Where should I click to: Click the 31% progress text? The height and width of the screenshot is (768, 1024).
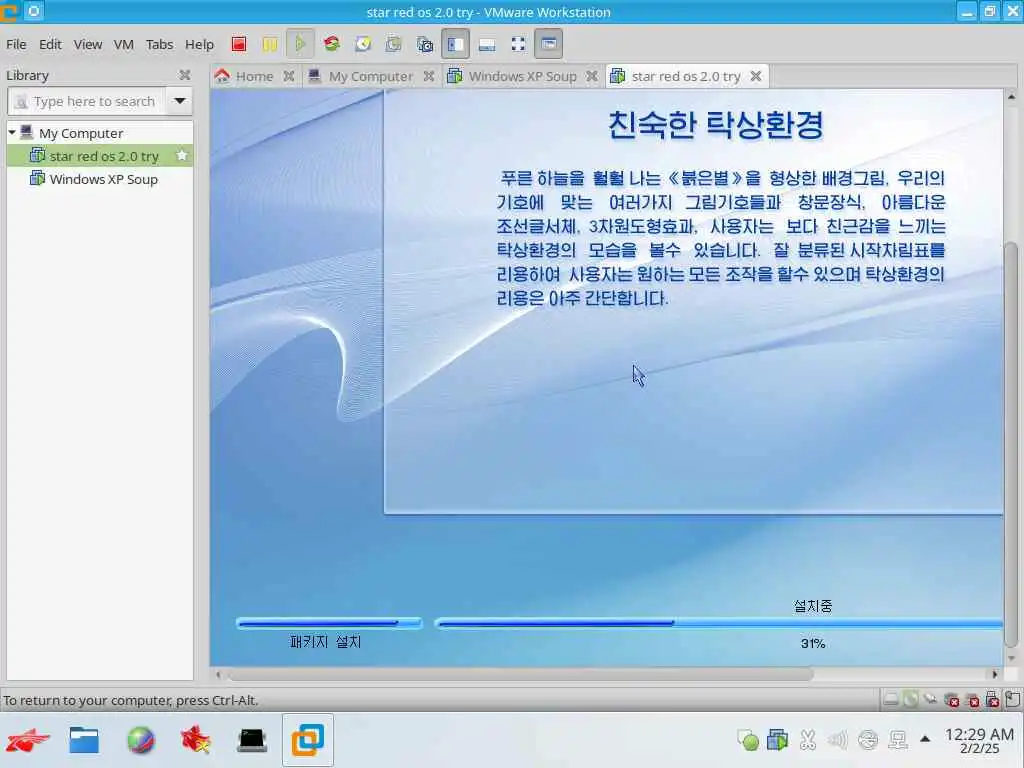click(813, 643)
